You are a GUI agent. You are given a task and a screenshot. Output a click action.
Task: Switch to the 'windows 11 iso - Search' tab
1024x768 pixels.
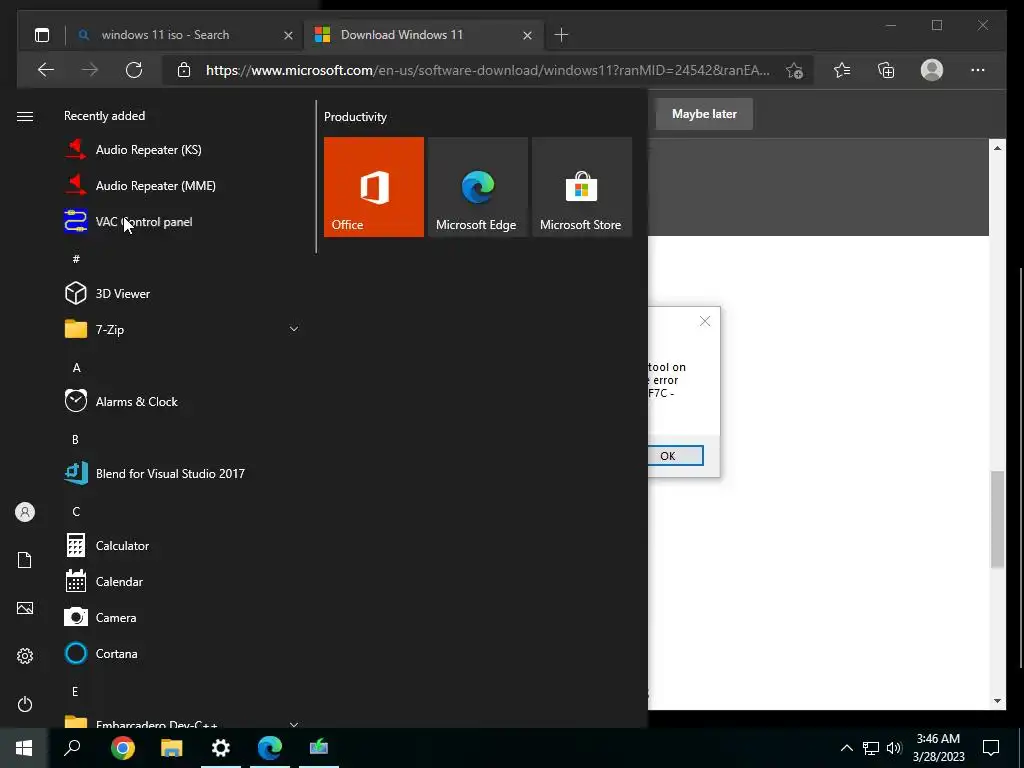165,35
